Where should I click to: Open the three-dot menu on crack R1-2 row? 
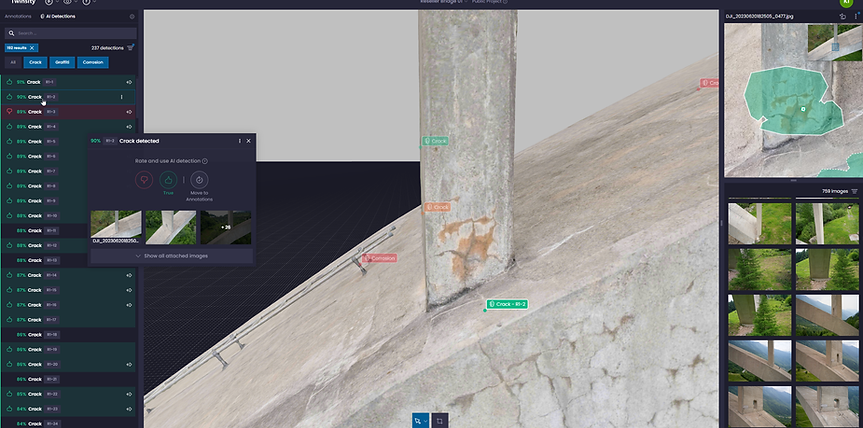121,97
